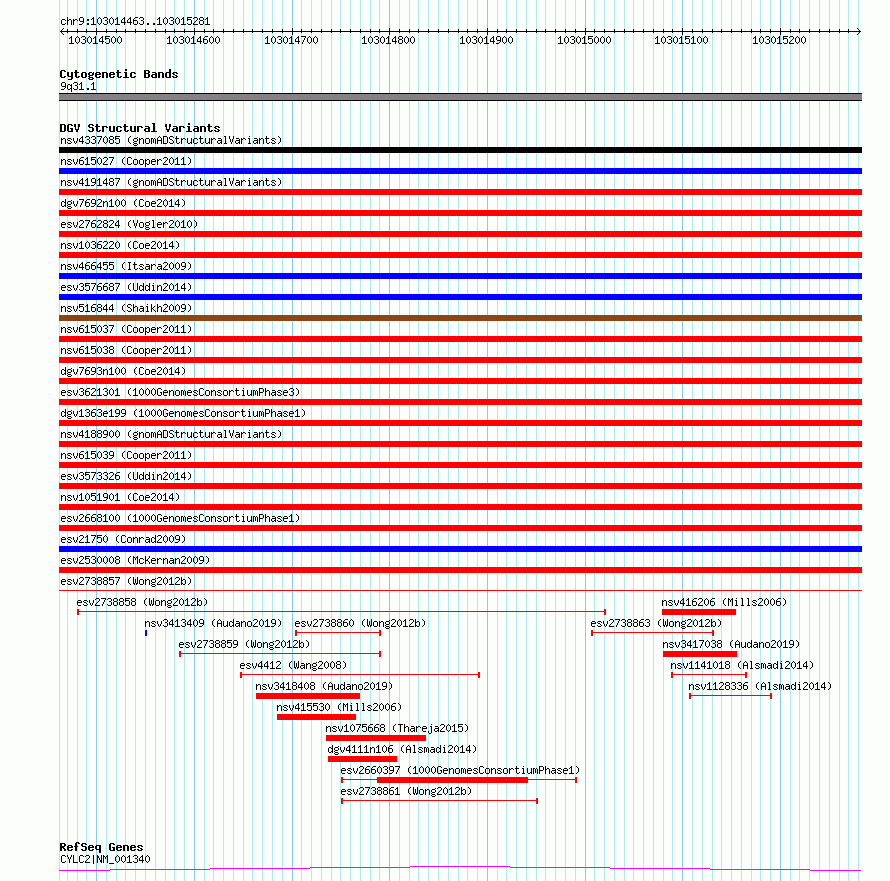Click esv2668100 1000GenomesConsortiumPhase1 label
This screenshot has width=890, height=881.
tap(180, 518)
